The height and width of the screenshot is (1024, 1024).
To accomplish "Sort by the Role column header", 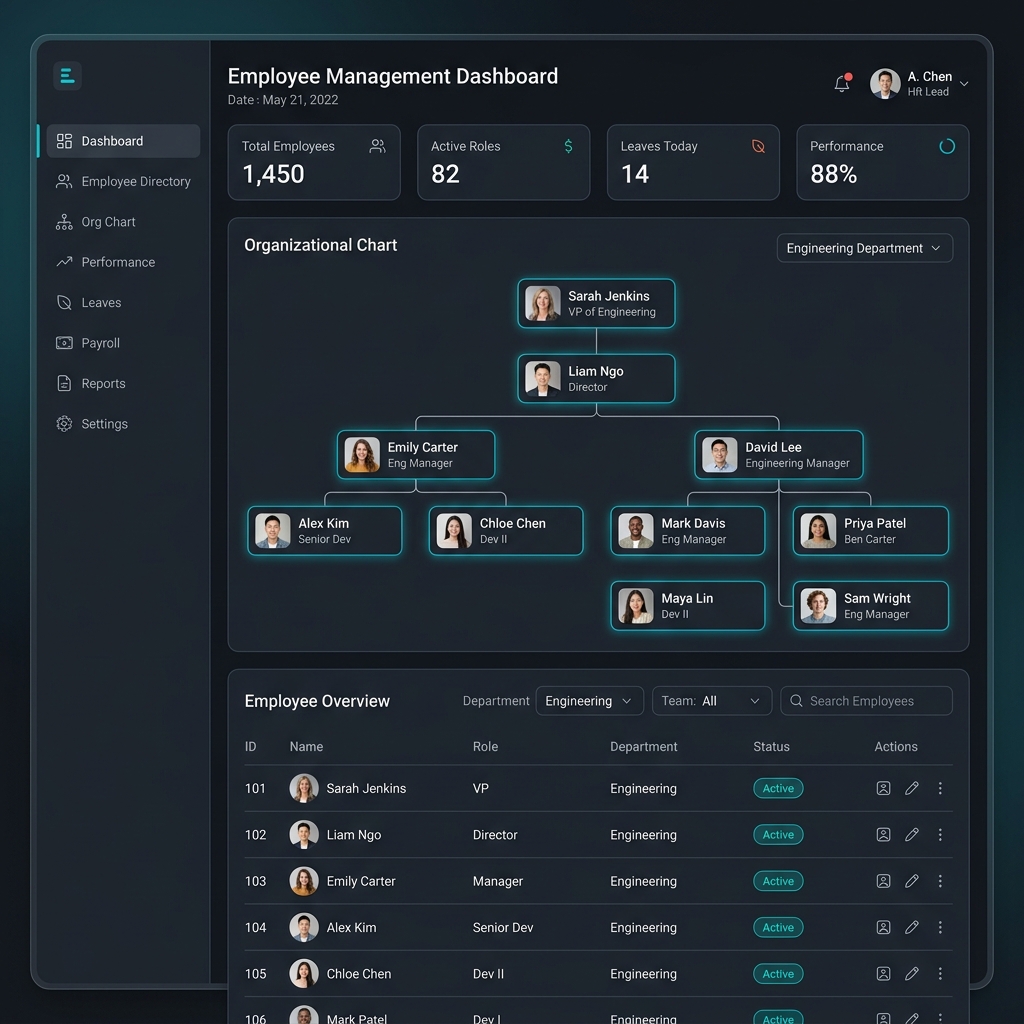I will 485,746.
